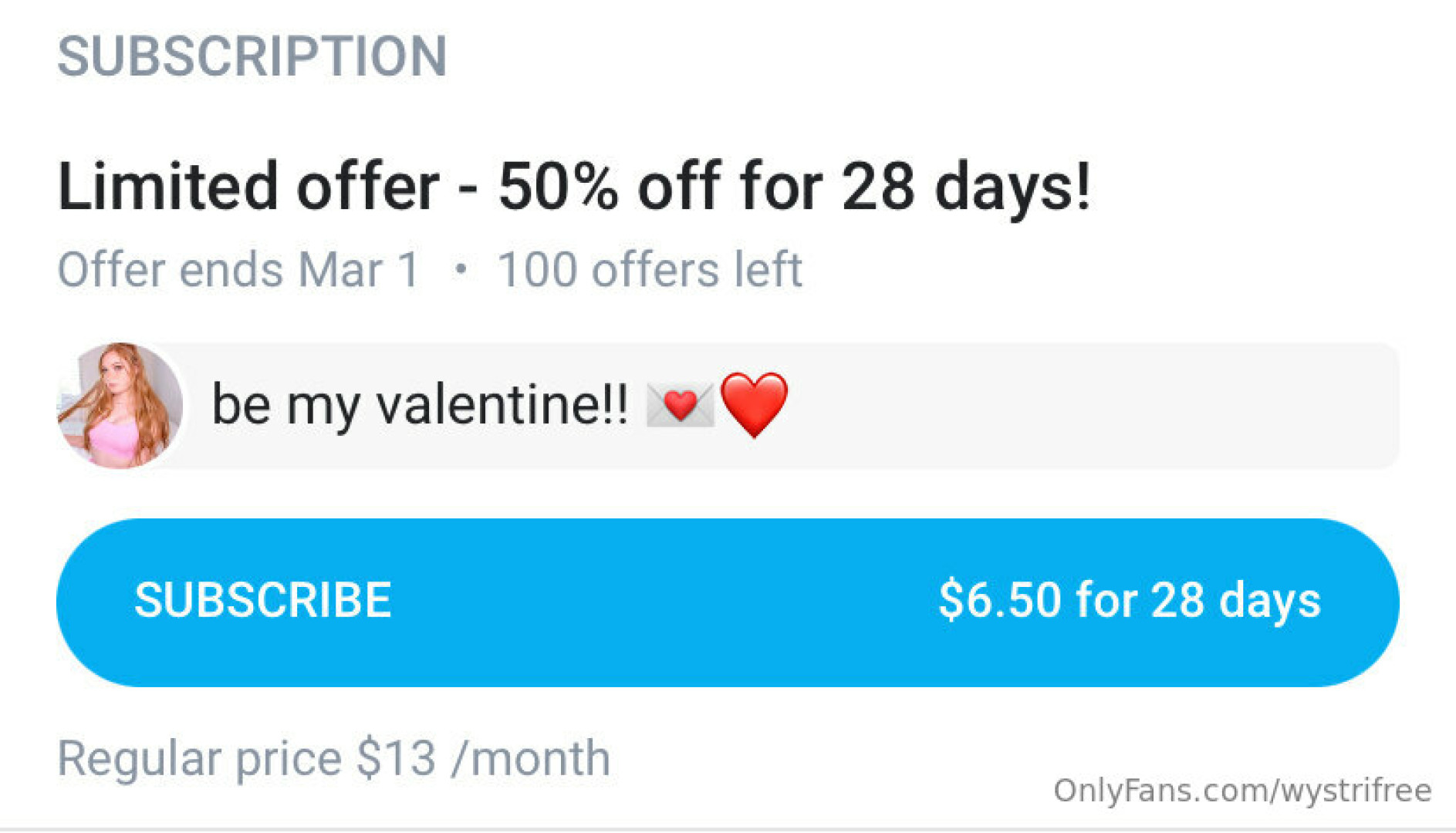Click the "/month" billing period text
Viewport: 1456px width, 833px height.
coord(532,758)
